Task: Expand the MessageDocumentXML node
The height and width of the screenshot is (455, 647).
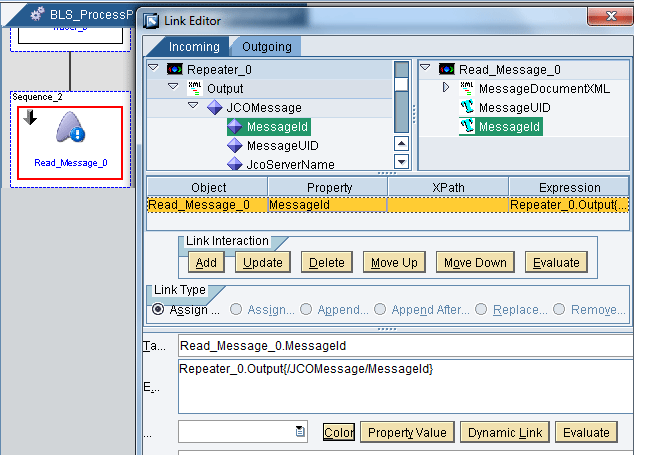Action: (x=446, y=88)
